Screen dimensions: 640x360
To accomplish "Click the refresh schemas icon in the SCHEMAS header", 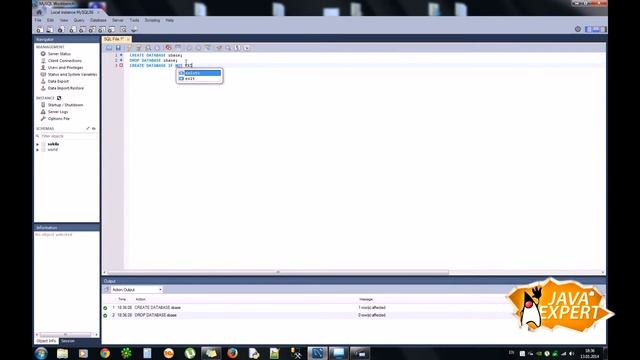I will (93, 129).
